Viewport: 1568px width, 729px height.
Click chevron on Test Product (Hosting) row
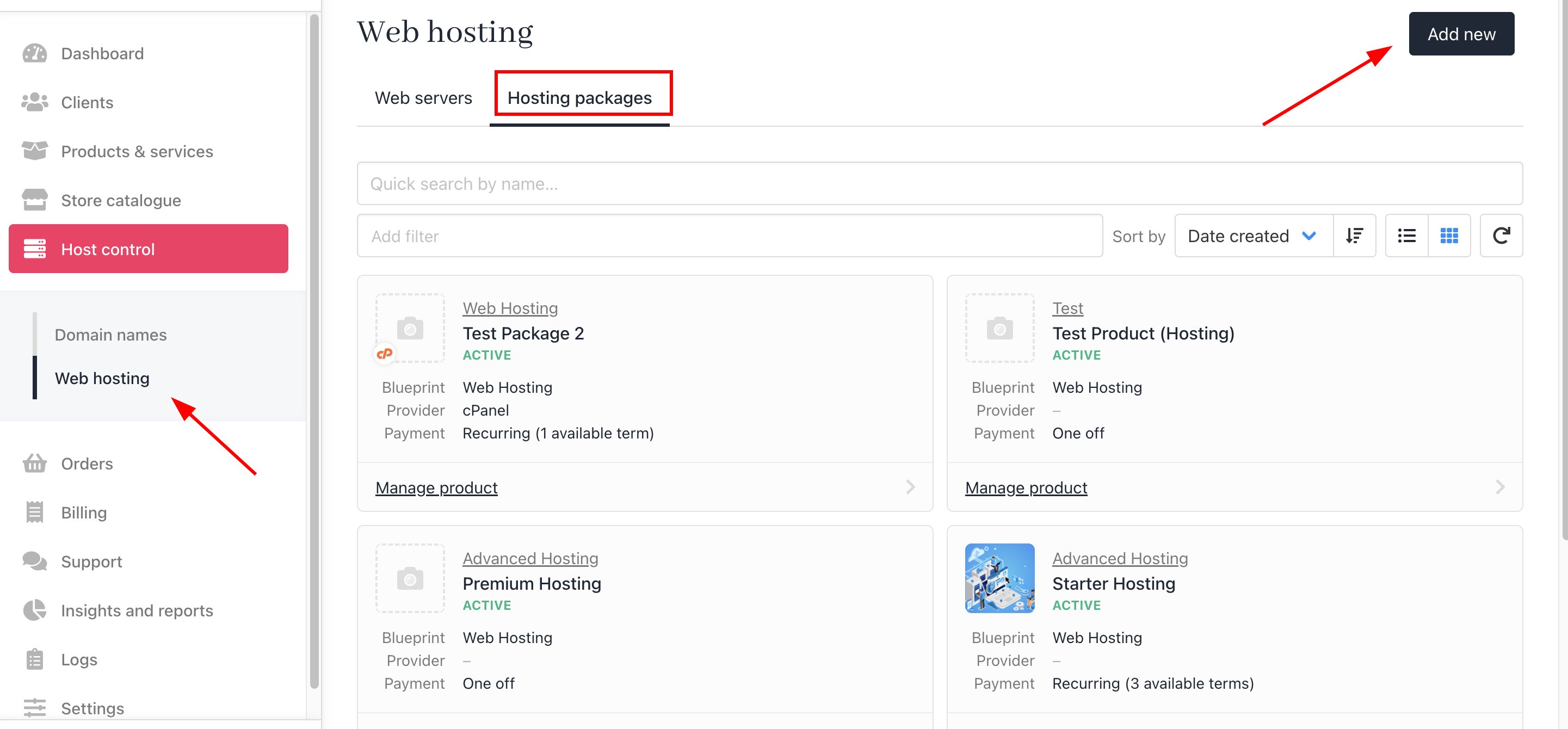[1501, 487]
